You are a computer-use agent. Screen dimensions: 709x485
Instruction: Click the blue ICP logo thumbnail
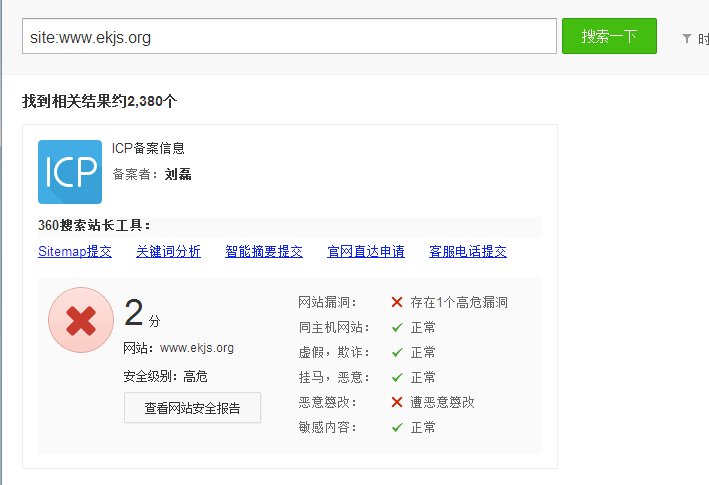coord(70,172)
